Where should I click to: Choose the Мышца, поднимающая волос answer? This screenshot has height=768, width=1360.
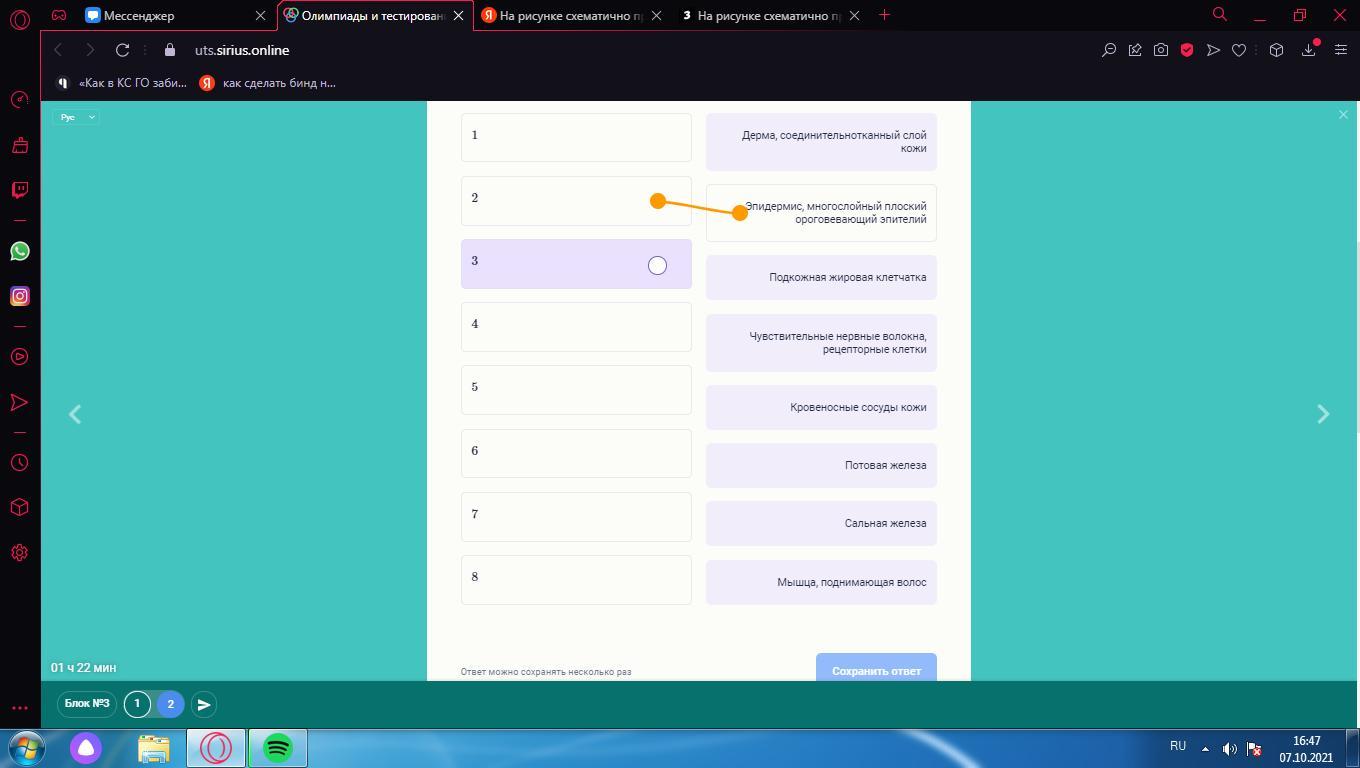tap(821, 582)
